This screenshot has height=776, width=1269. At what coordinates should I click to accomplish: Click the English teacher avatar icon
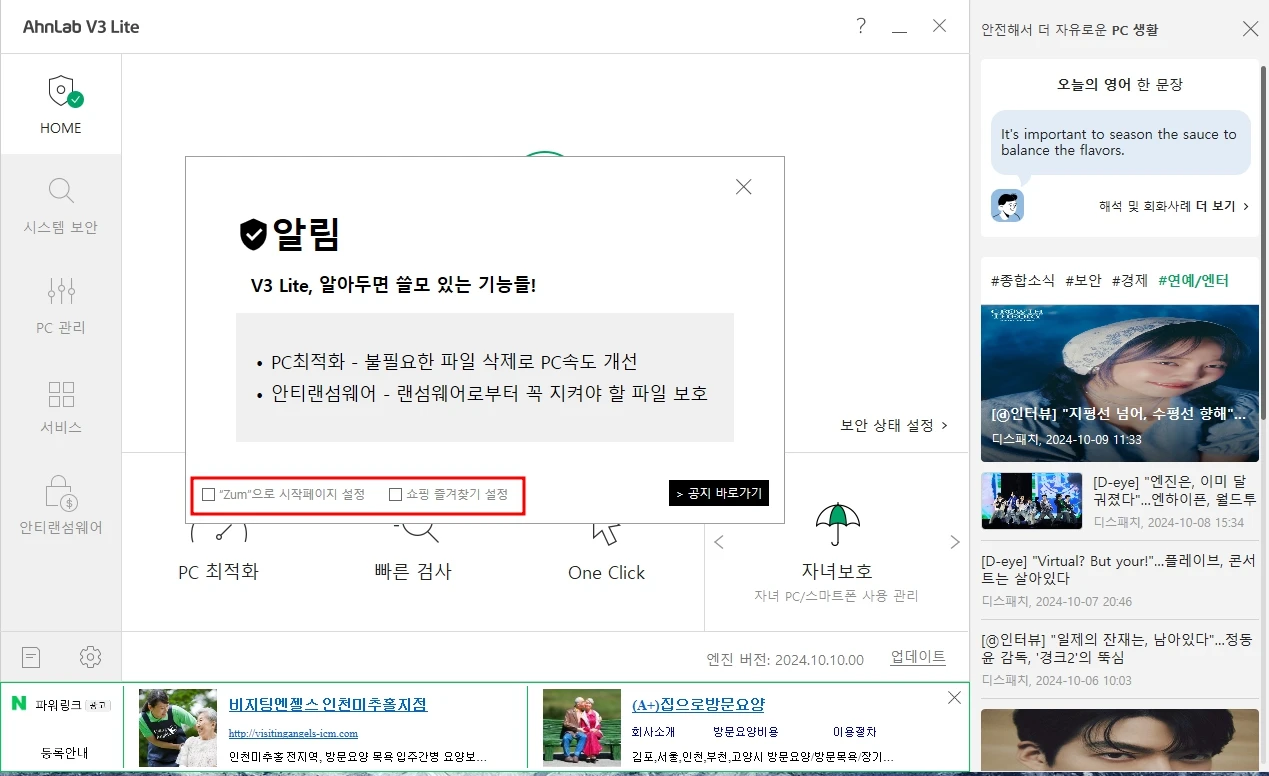point(1007,205)
